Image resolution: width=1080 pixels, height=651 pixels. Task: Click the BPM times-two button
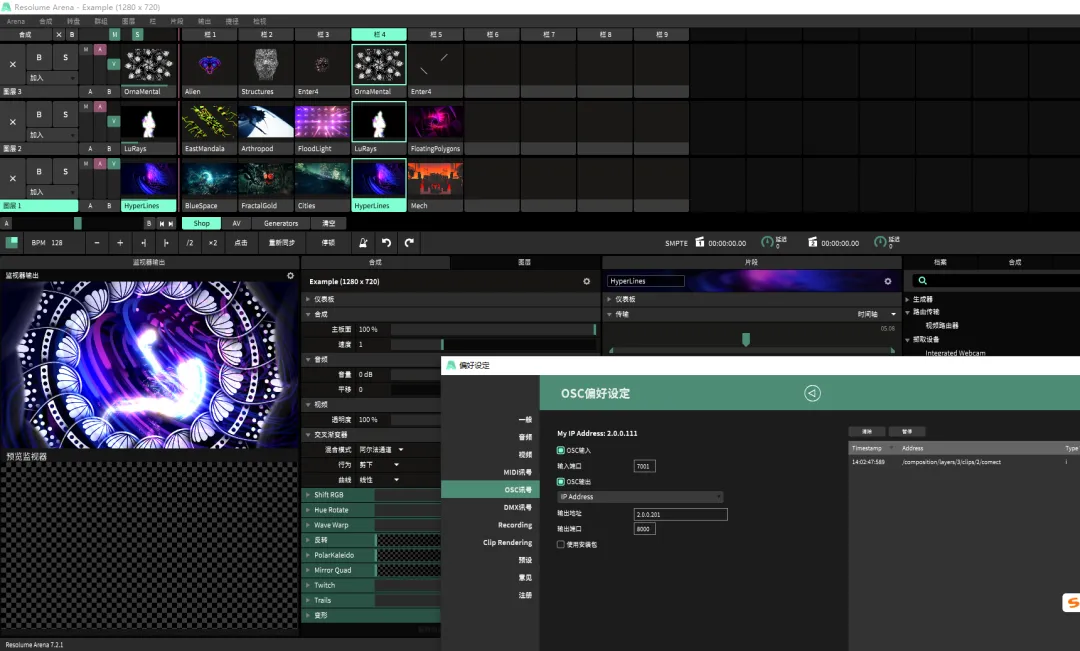tap(213, 242)
